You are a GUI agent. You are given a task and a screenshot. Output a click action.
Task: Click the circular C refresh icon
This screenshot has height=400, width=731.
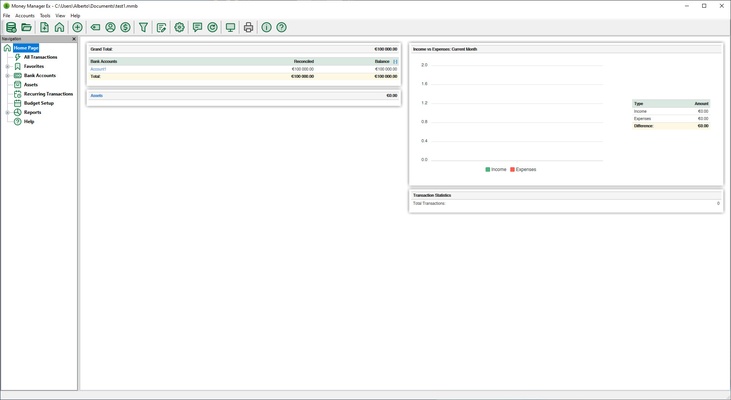click(213, 28)
